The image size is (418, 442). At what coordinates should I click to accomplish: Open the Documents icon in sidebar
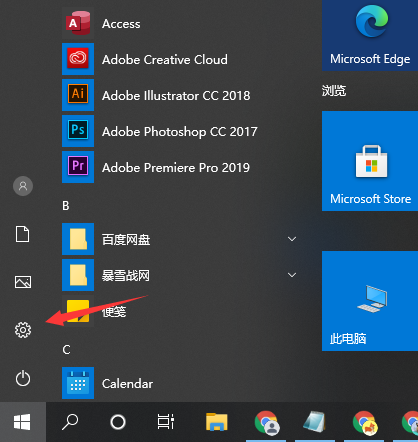point(23,234)
